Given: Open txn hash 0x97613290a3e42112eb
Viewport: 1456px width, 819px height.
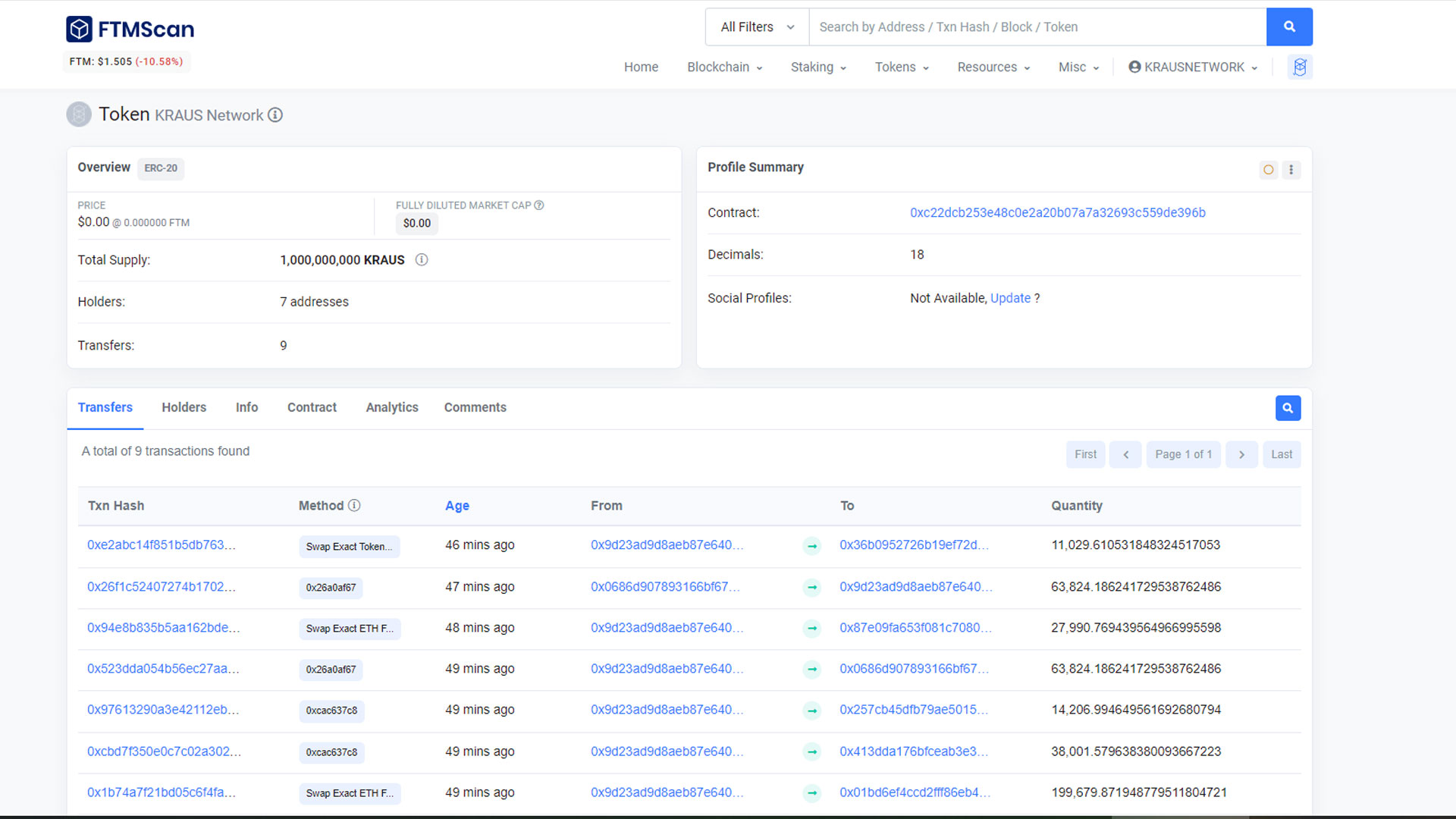Looking at the screenshot, I should pos(163,709).
